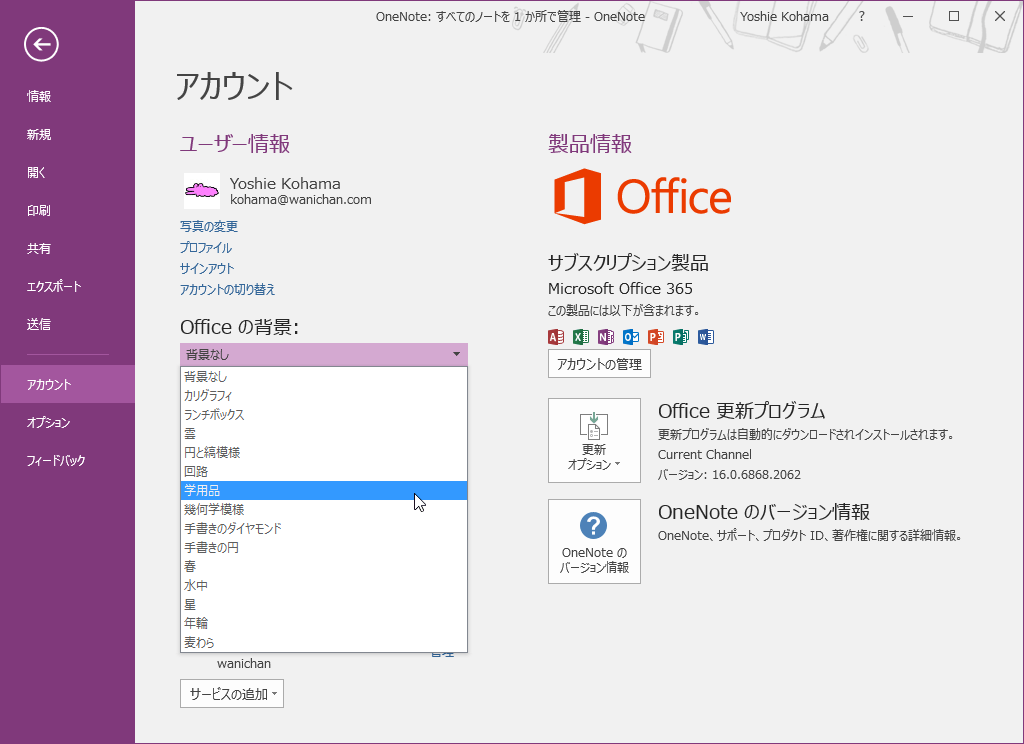The height and width of the screenshot is (744, 1024).
Task: Select 手書きの円 background option
Action: [x=324, y=547]
